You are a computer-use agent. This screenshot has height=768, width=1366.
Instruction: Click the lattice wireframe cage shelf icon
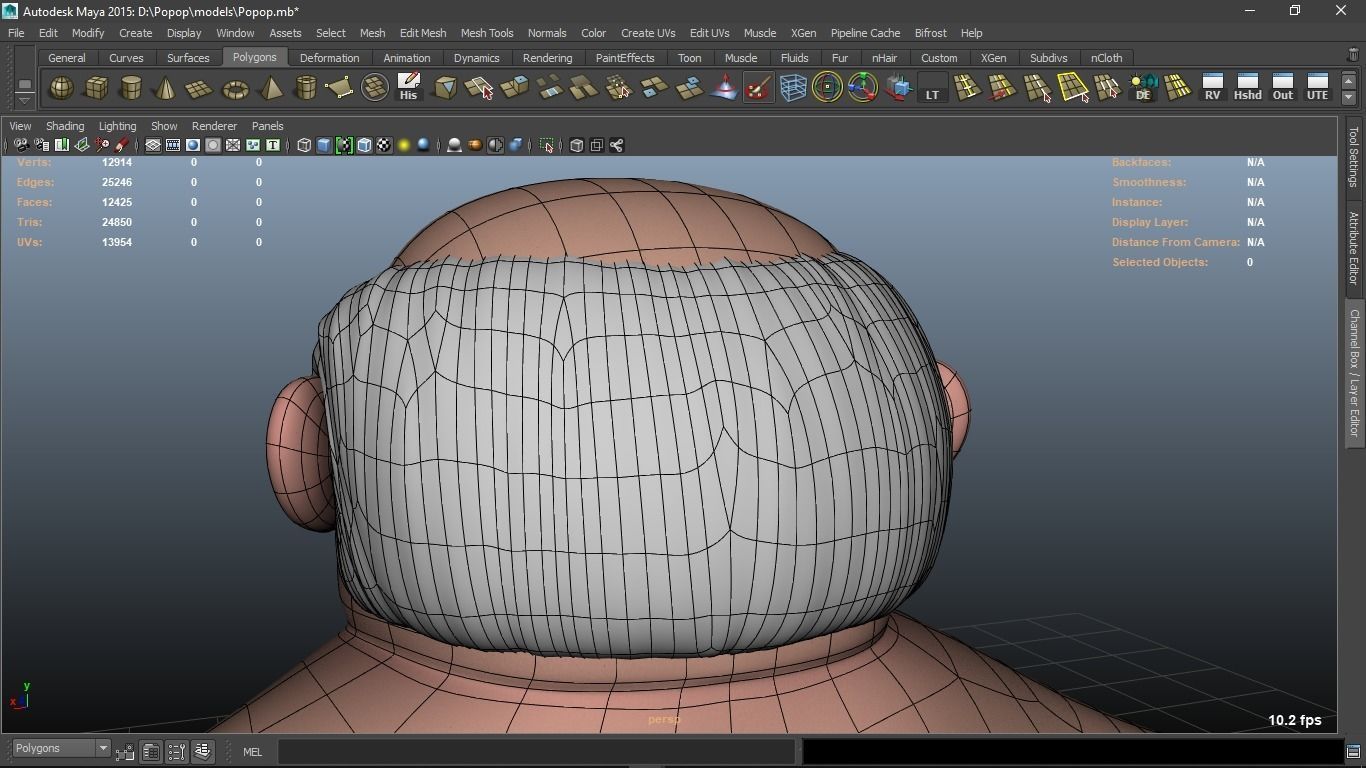click(x=793, y=88)
